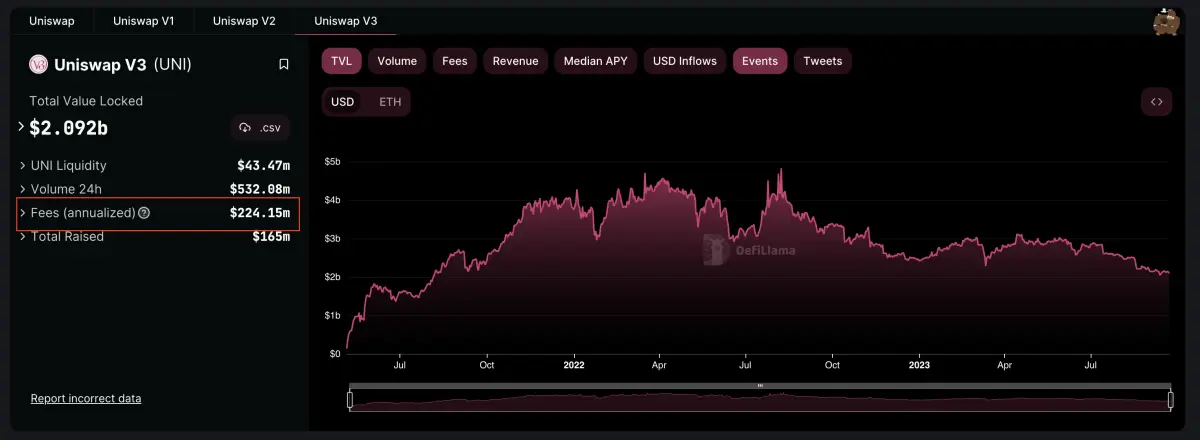Image resolution: width=1200 pixels, height=440 pixels.
Task: Click the top bar of the chart range selector
Action: [760, 385]
